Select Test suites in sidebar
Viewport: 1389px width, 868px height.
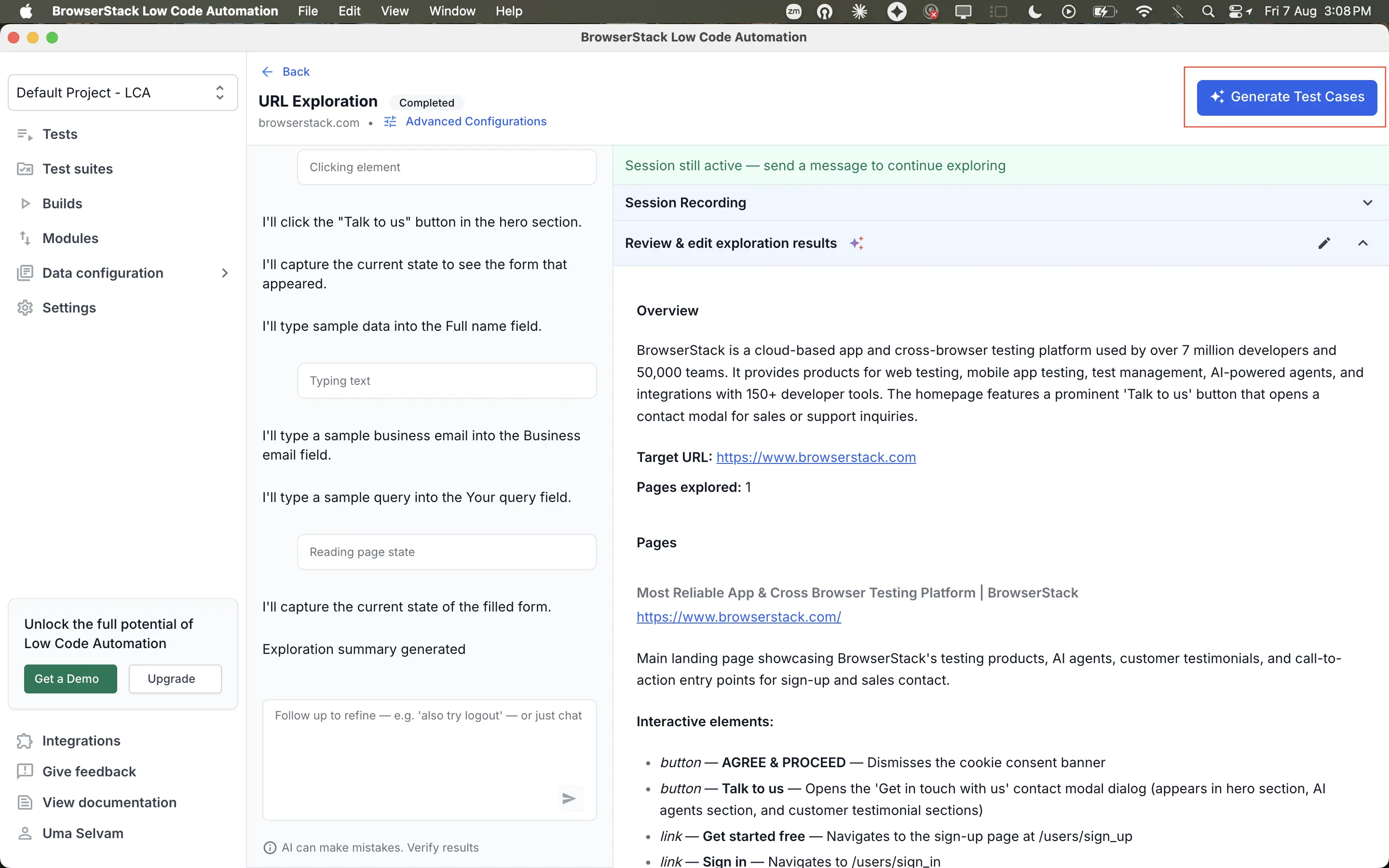point(78,169)
